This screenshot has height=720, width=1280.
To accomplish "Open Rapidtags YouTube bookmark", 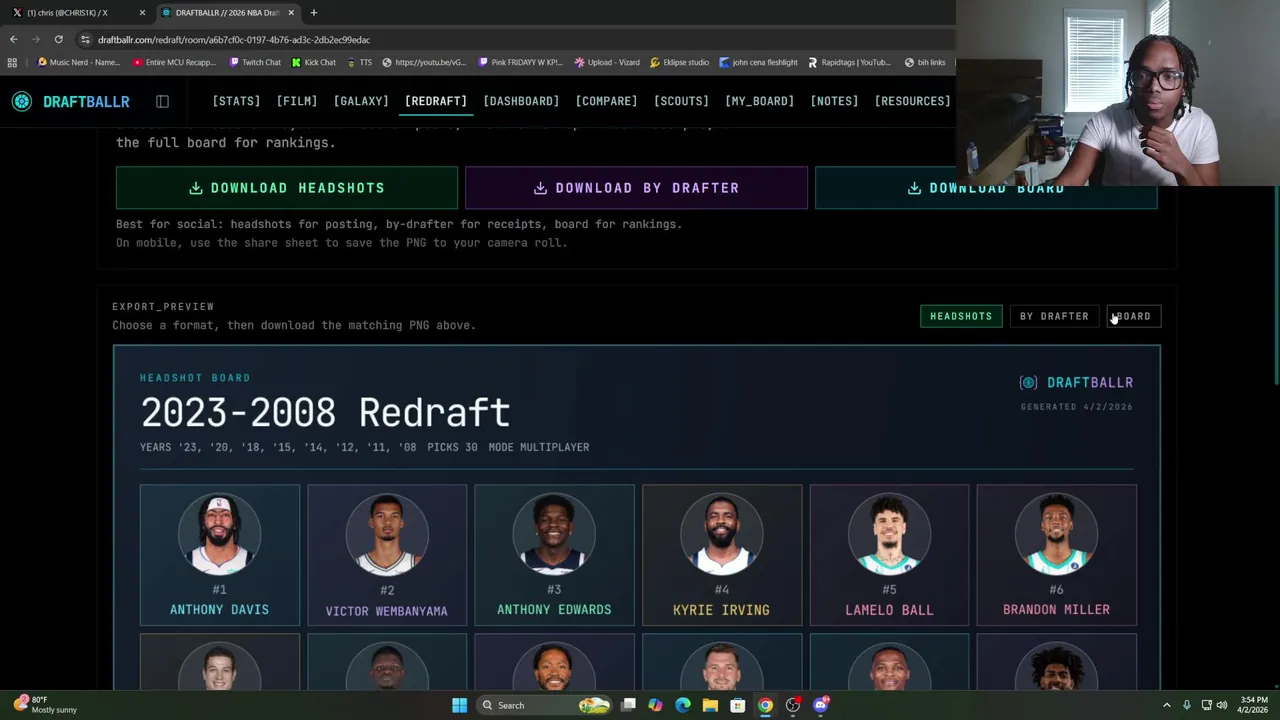I will tap(849, 62).
